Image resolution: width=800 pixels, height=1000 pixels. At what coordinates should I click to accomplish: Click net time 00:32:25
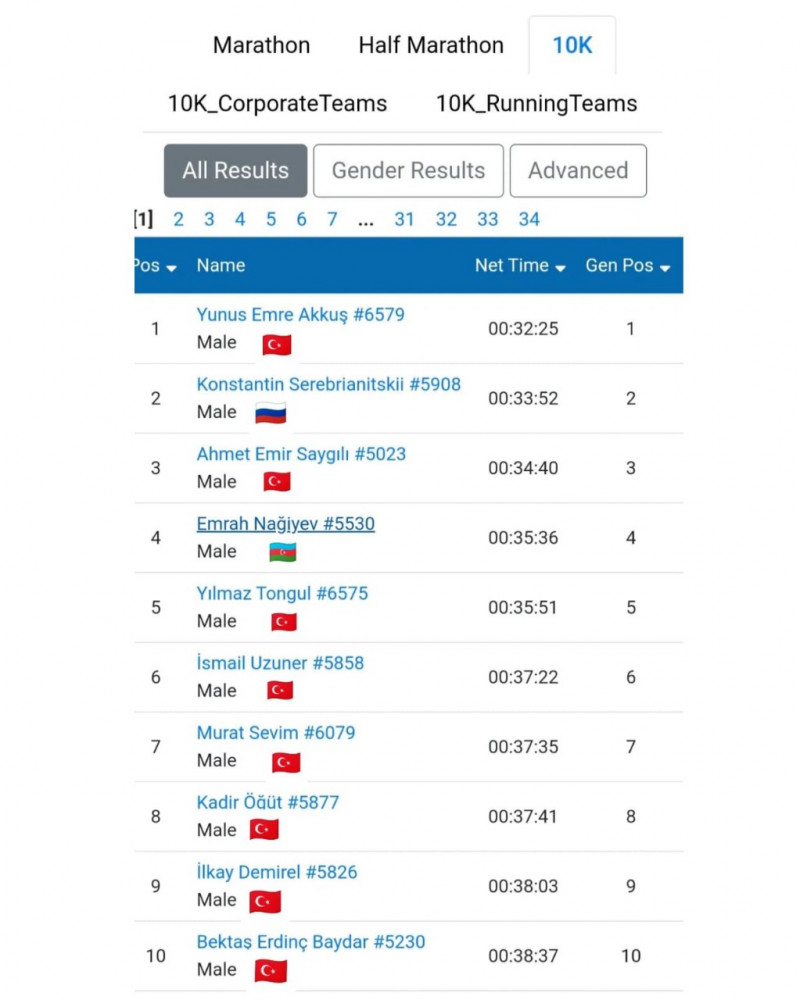(523, 328)
